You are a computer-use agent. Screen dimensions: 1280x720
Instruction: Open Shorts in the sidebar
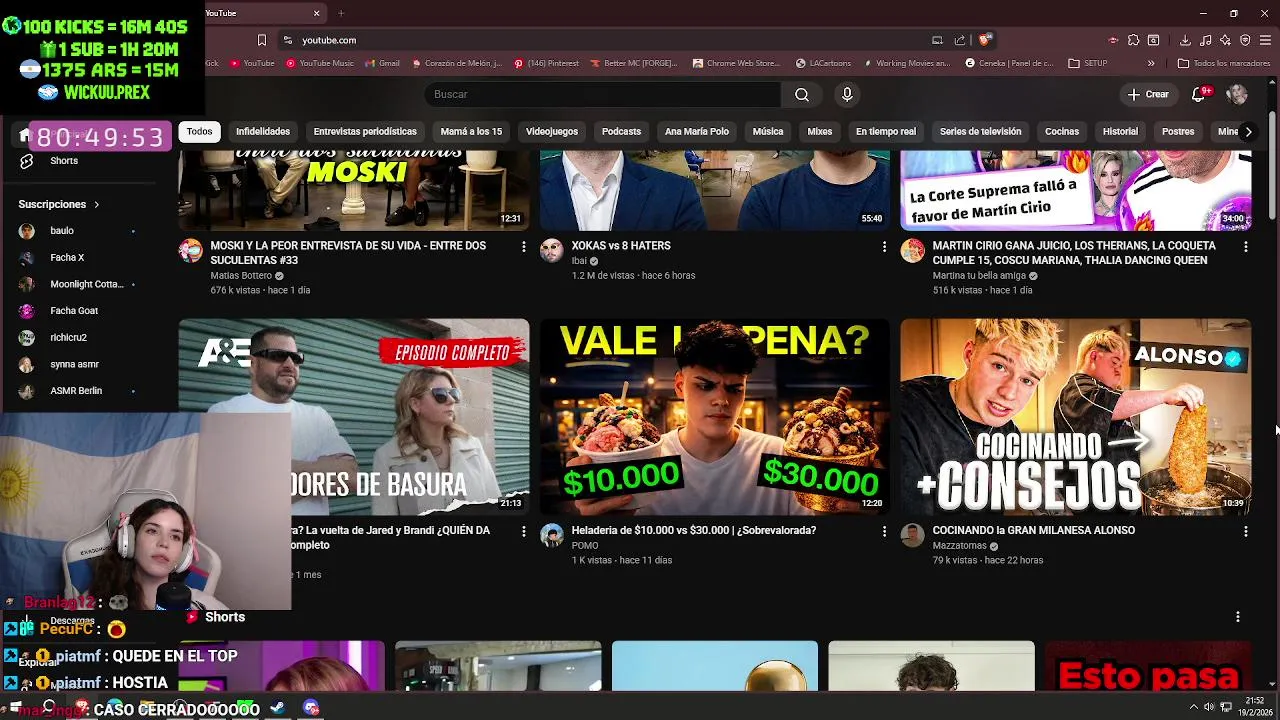coord(64,160)
